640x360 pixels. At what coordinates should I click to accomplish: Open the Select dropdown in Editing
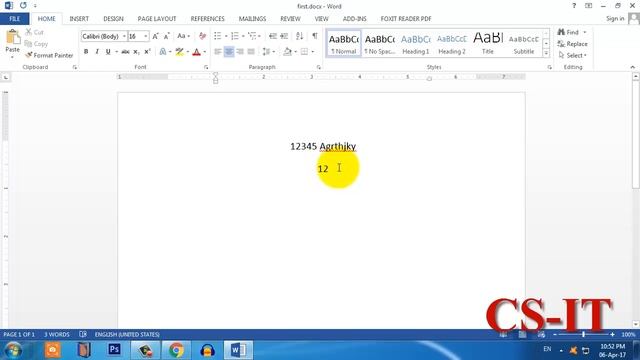[x=573, y=55]
